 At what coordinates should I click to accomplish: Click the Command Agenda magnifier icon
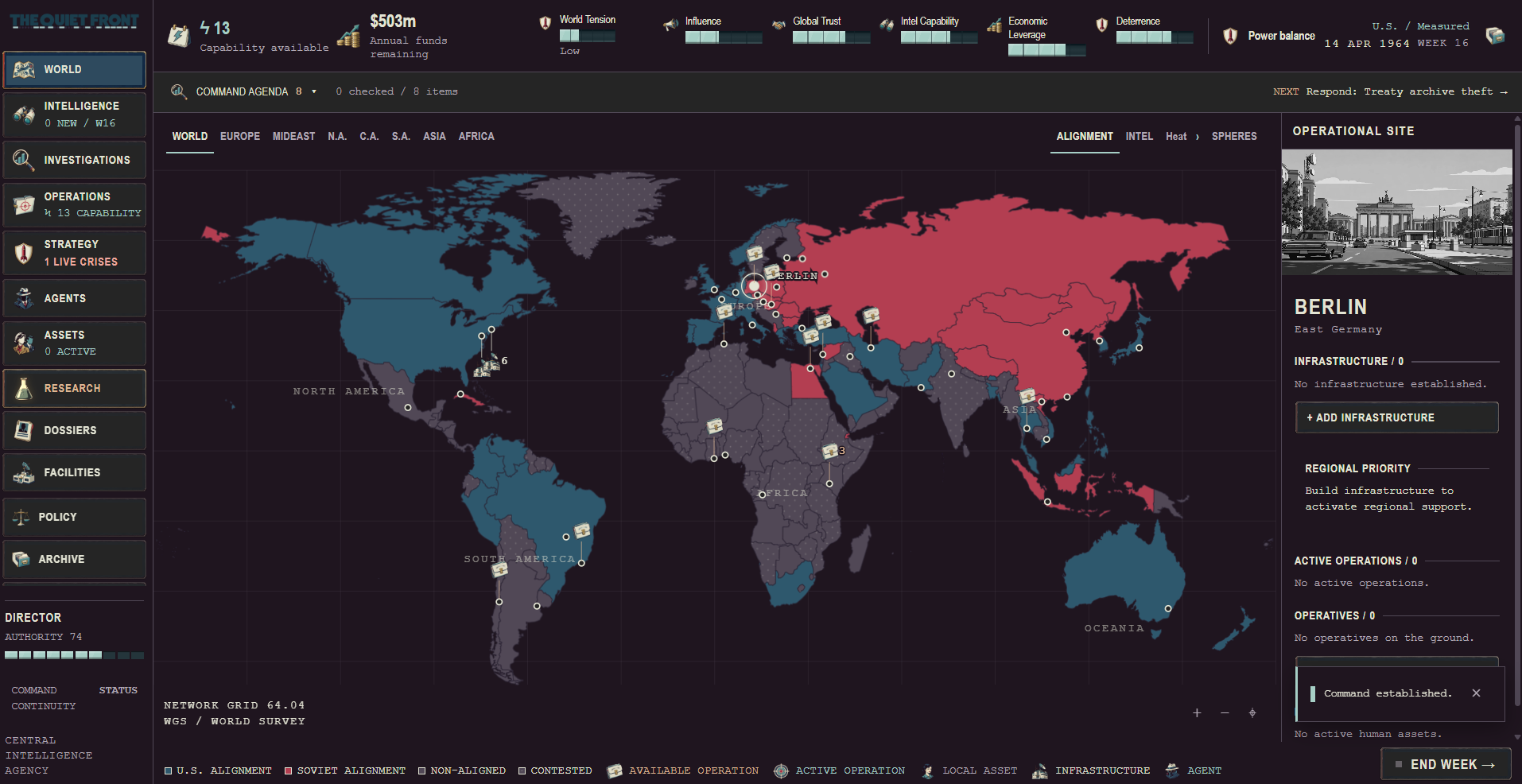coord(179,91)
